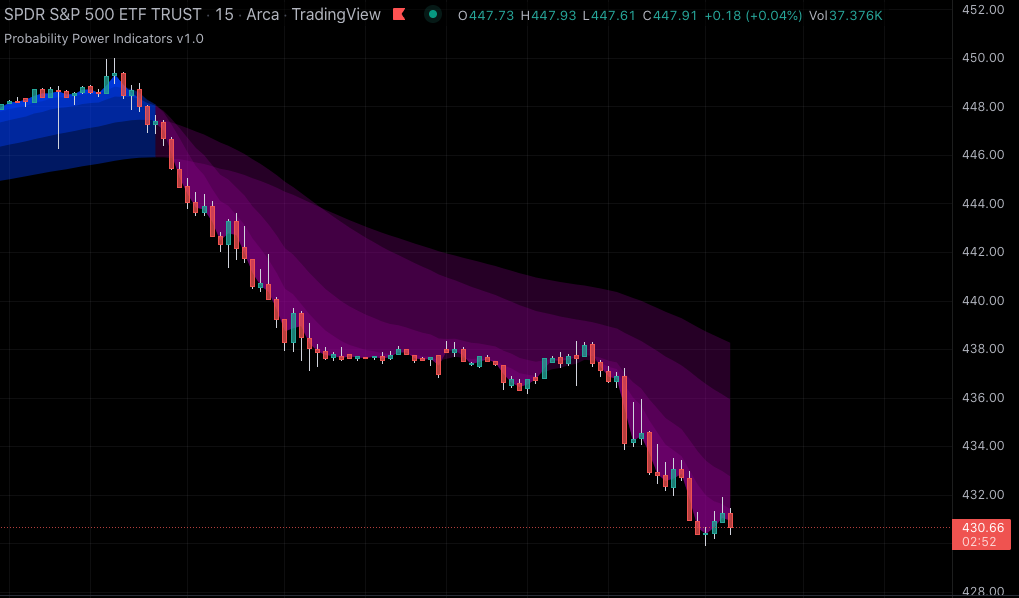This screenshot has width=1019, height=598.
Task: Click the 15 interval label in the header
Action: point(226,15)
